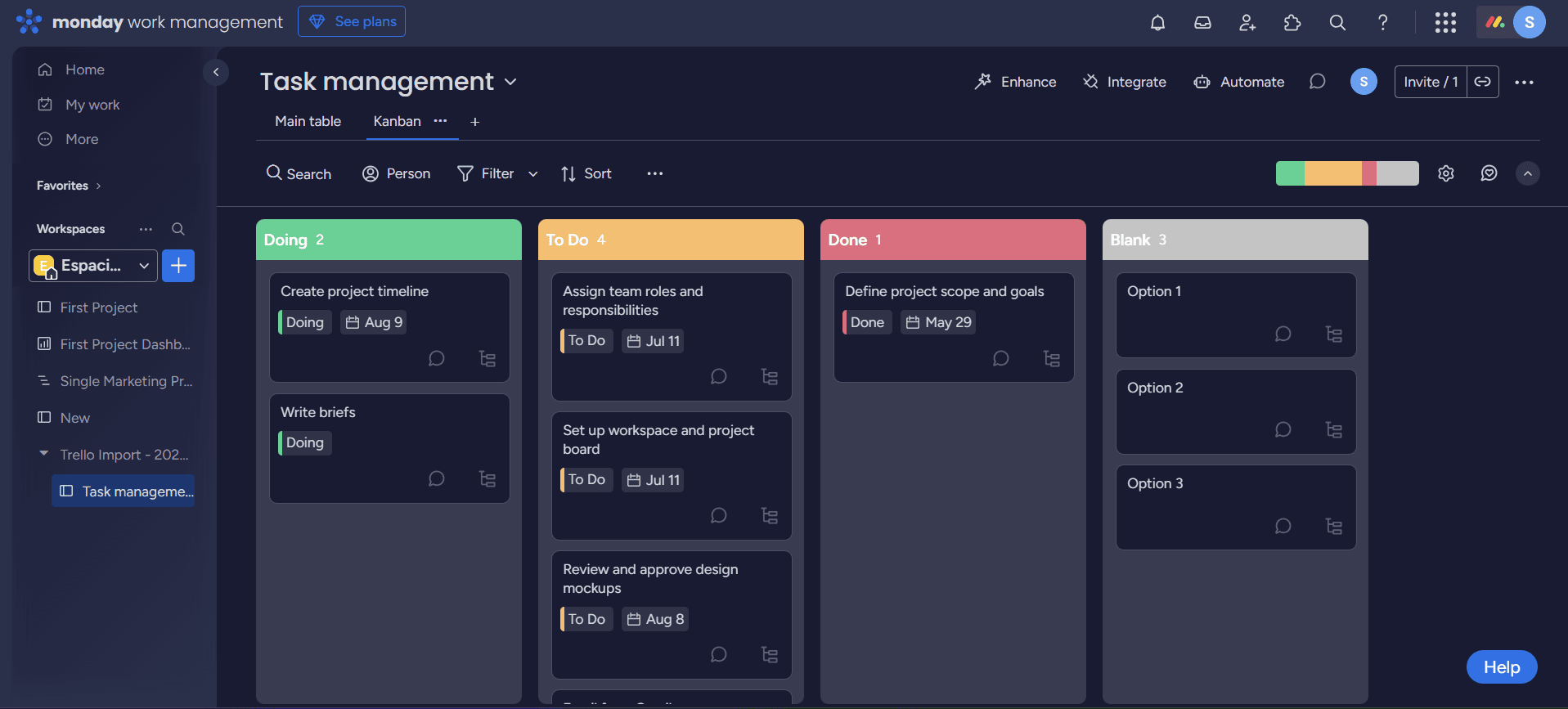Viewport: 1568px width, 709px height.
Task: Open the Task management title dropdown
Action: [510, 82]
